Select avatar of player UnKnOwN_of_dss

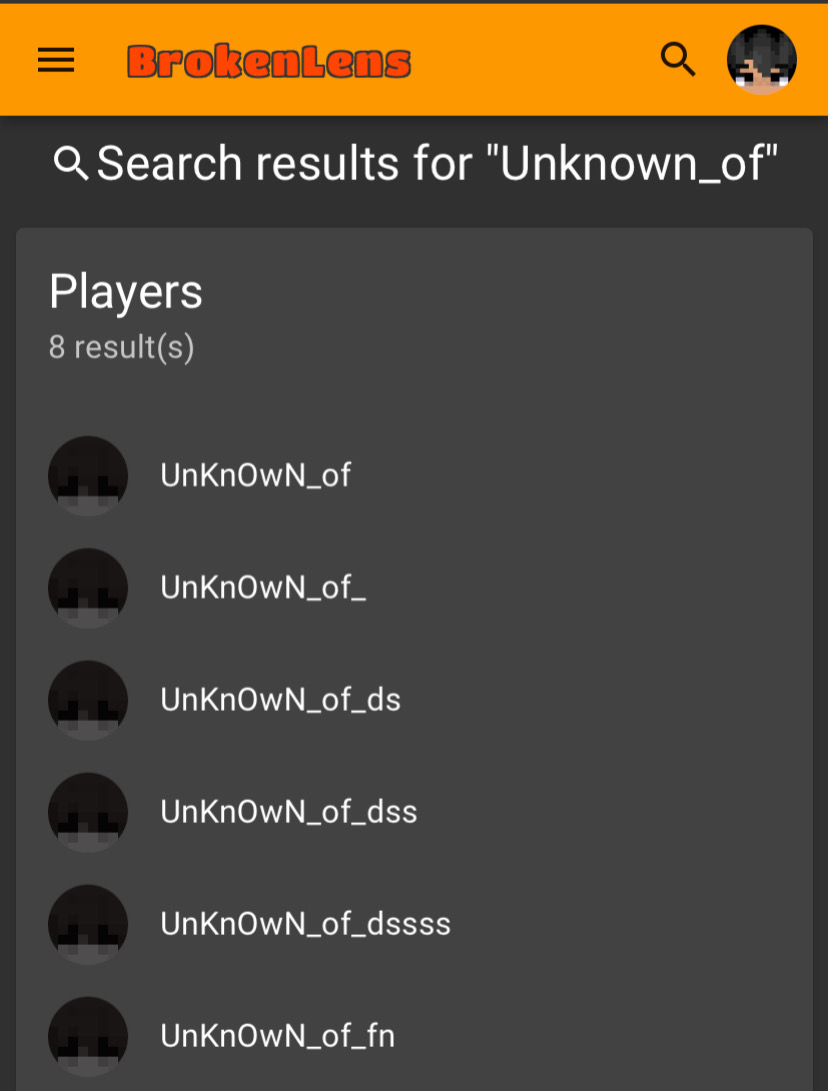point(88,812)
